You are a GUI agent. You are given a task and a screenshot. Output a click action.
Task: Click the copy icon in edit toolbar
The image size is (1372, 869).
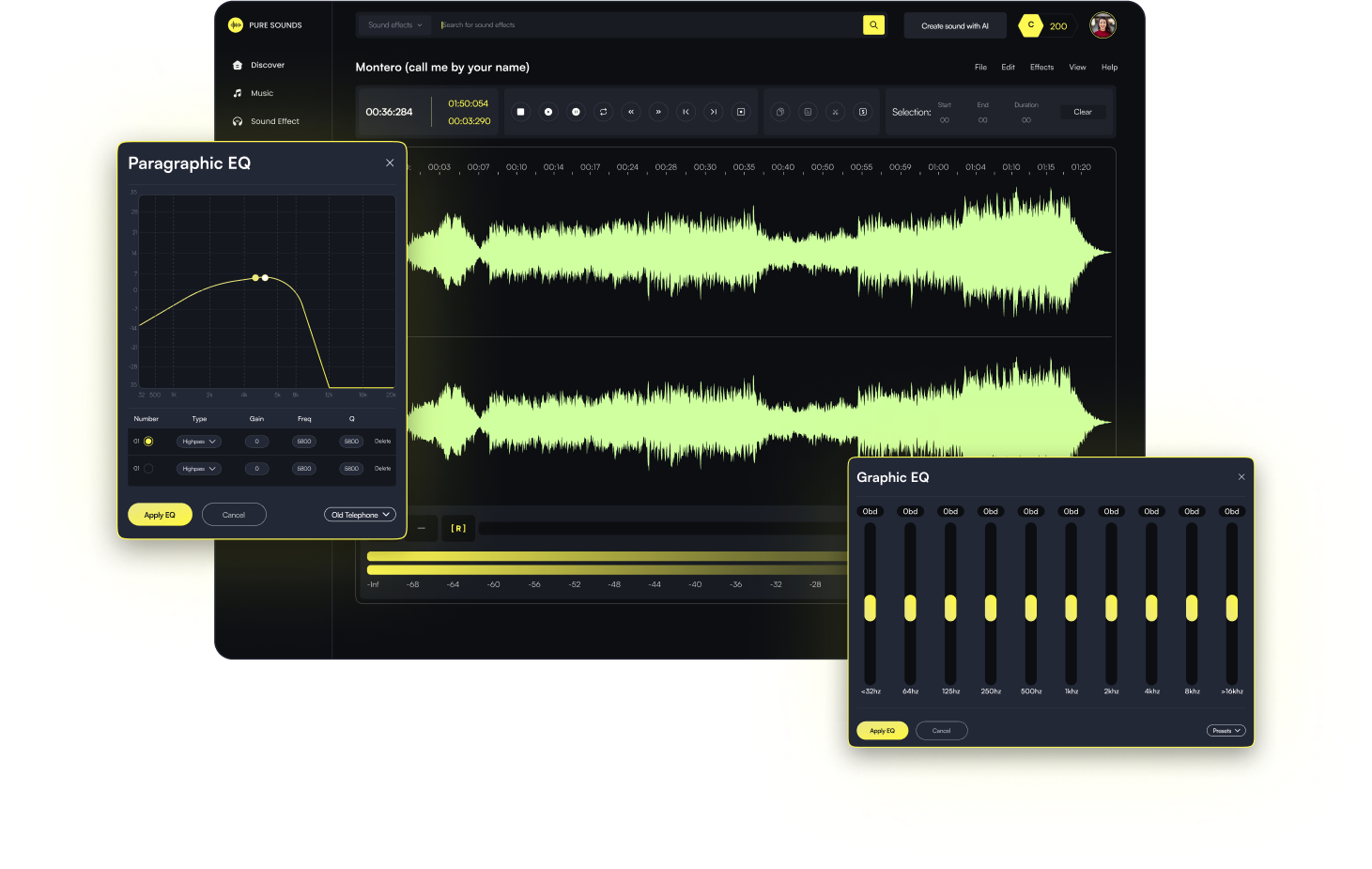click(x=779, y=112)
